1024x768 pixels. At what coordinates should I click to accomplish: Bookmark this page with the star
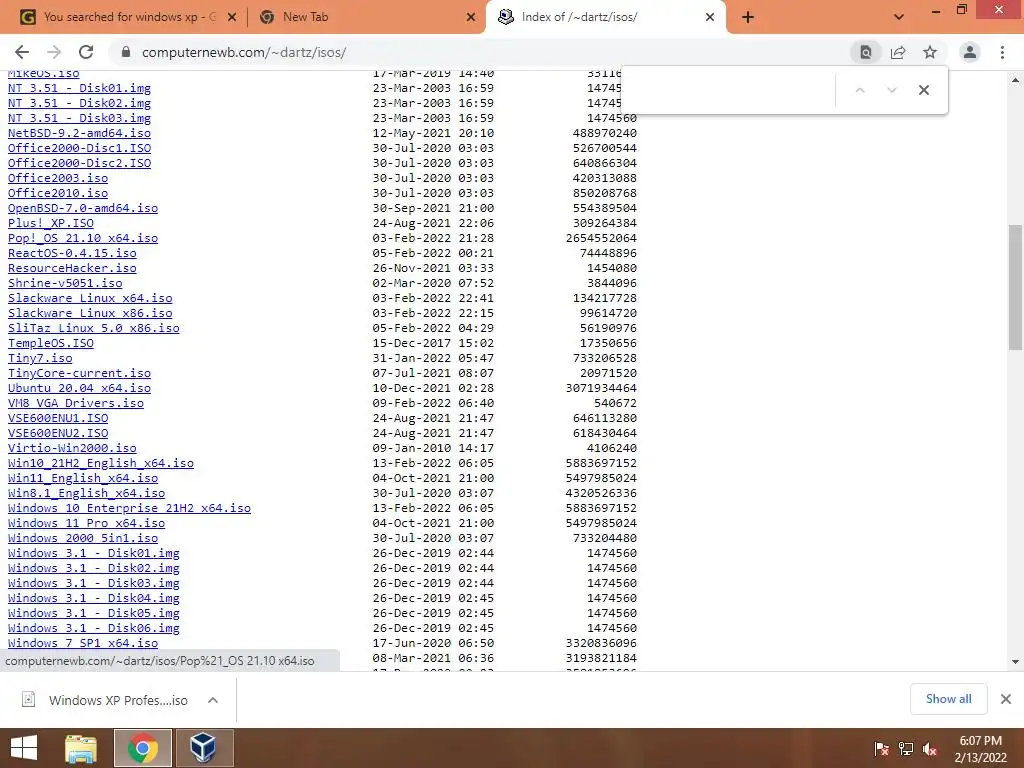(x=930, y=52)
